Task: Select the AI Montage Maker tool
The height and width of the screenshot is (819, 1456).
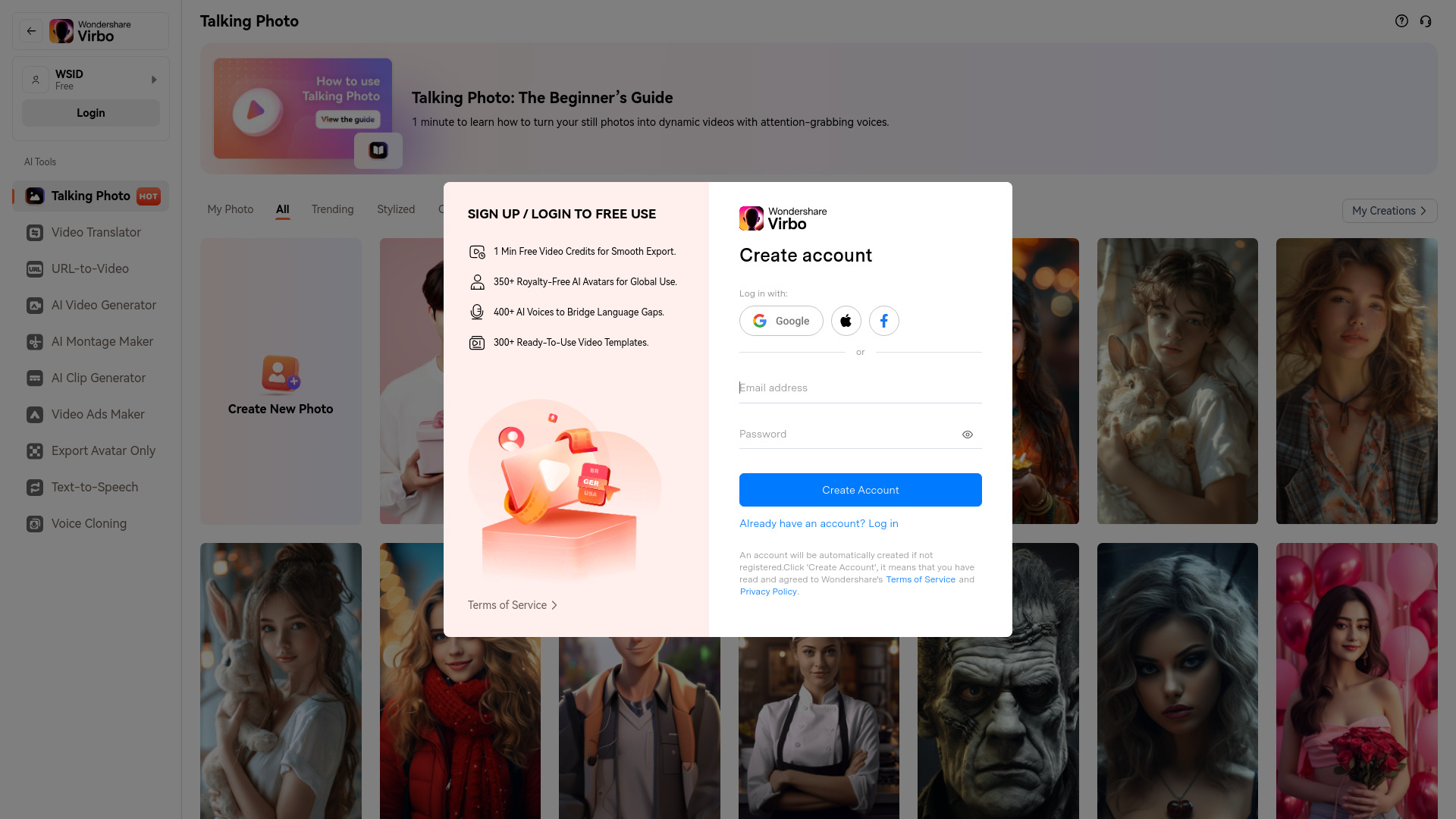Action: coord(102,341)
